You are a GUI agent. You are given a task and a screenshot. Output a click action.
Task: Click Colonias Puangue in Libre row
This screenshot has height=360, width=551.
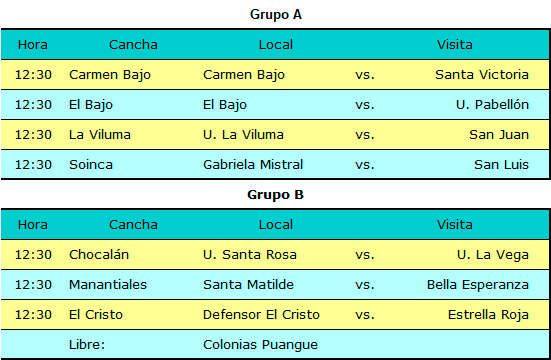coord(260,345)
